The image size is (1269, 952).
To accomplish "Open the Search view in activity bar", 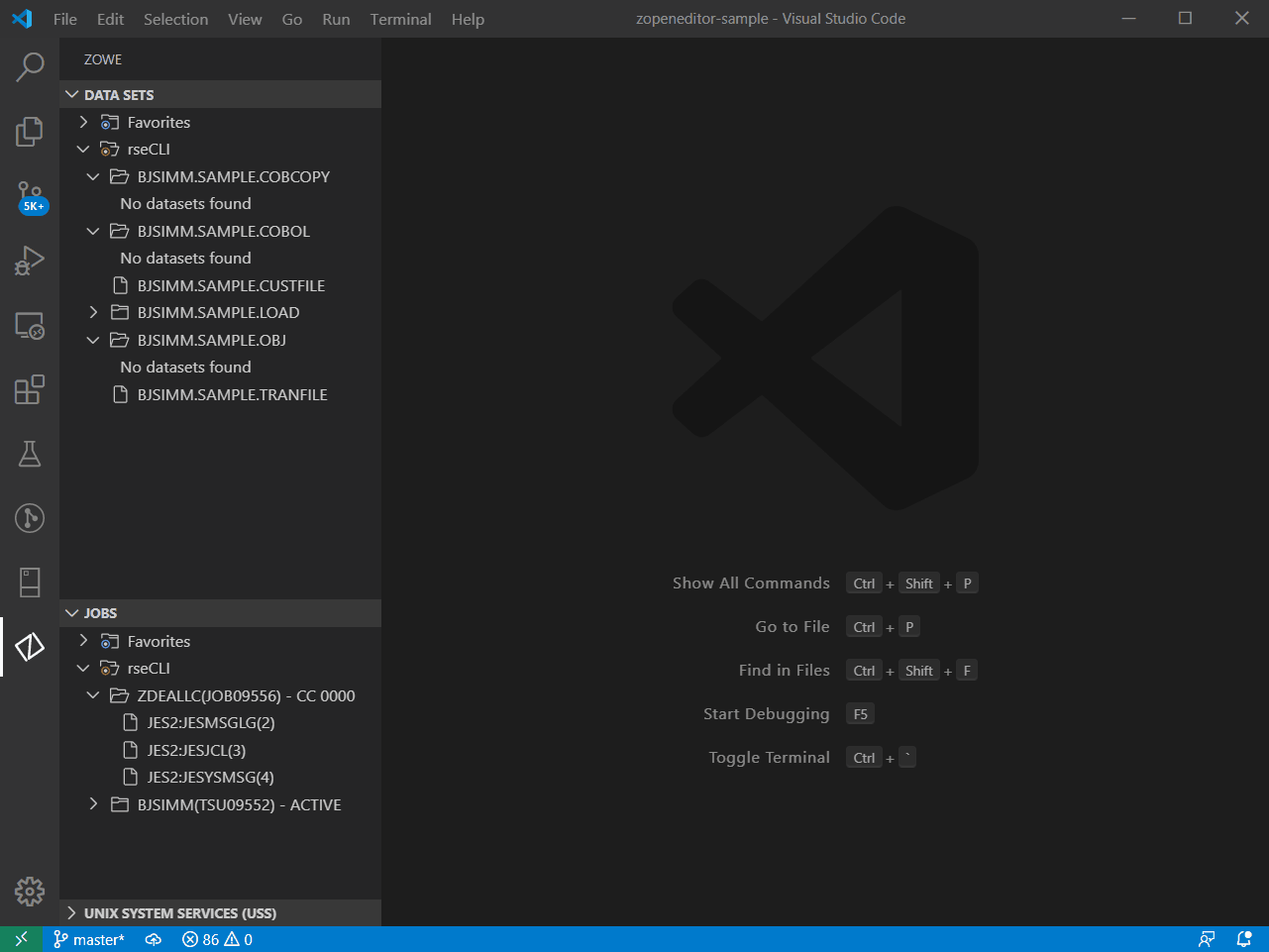I will pos(30,67).
